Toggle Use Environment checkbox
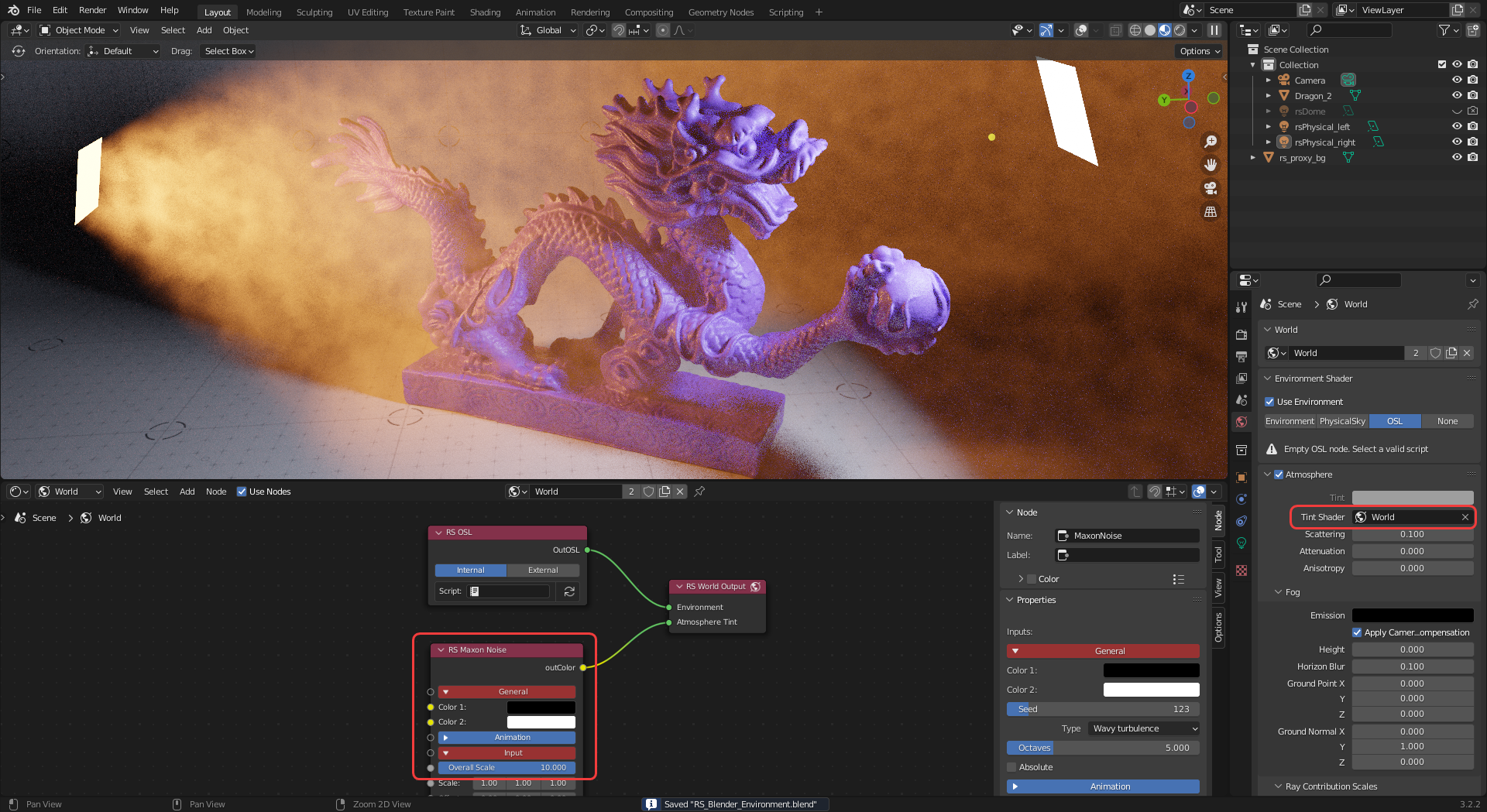 [1269, 402]
